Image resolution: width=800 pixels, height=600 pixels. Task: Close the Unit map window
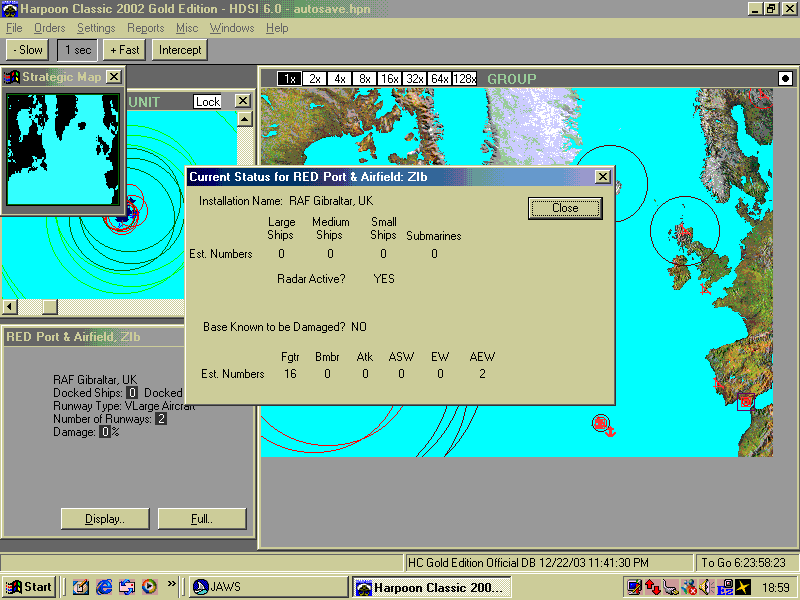point(243,101)
